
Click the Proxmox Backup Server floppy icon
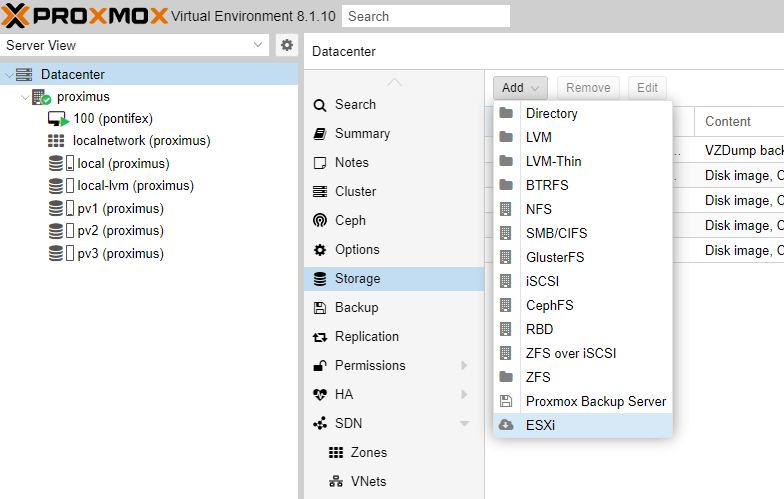[506, 401]
